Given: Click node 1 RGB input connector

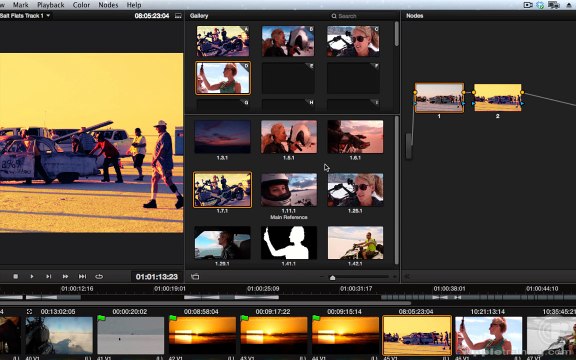Looking at the screenshot, I should click(415, 92).
